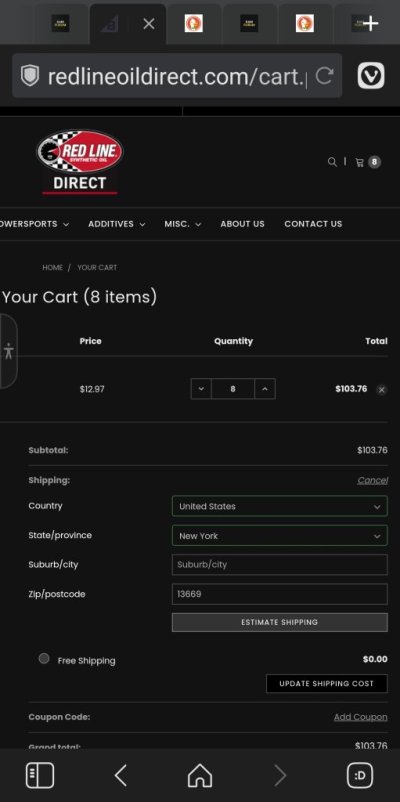
Task: Open the Vivaldi browser menu icon
Action: [x=370, y=76]
